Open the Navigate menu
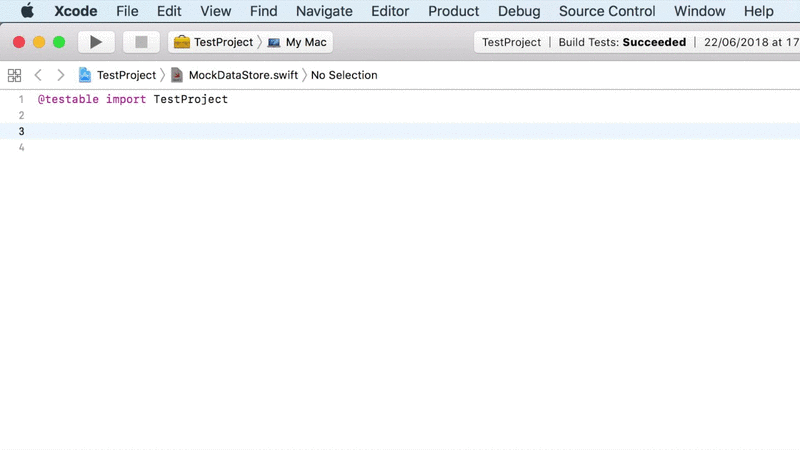The image size is (800, 450). (324, 11)
